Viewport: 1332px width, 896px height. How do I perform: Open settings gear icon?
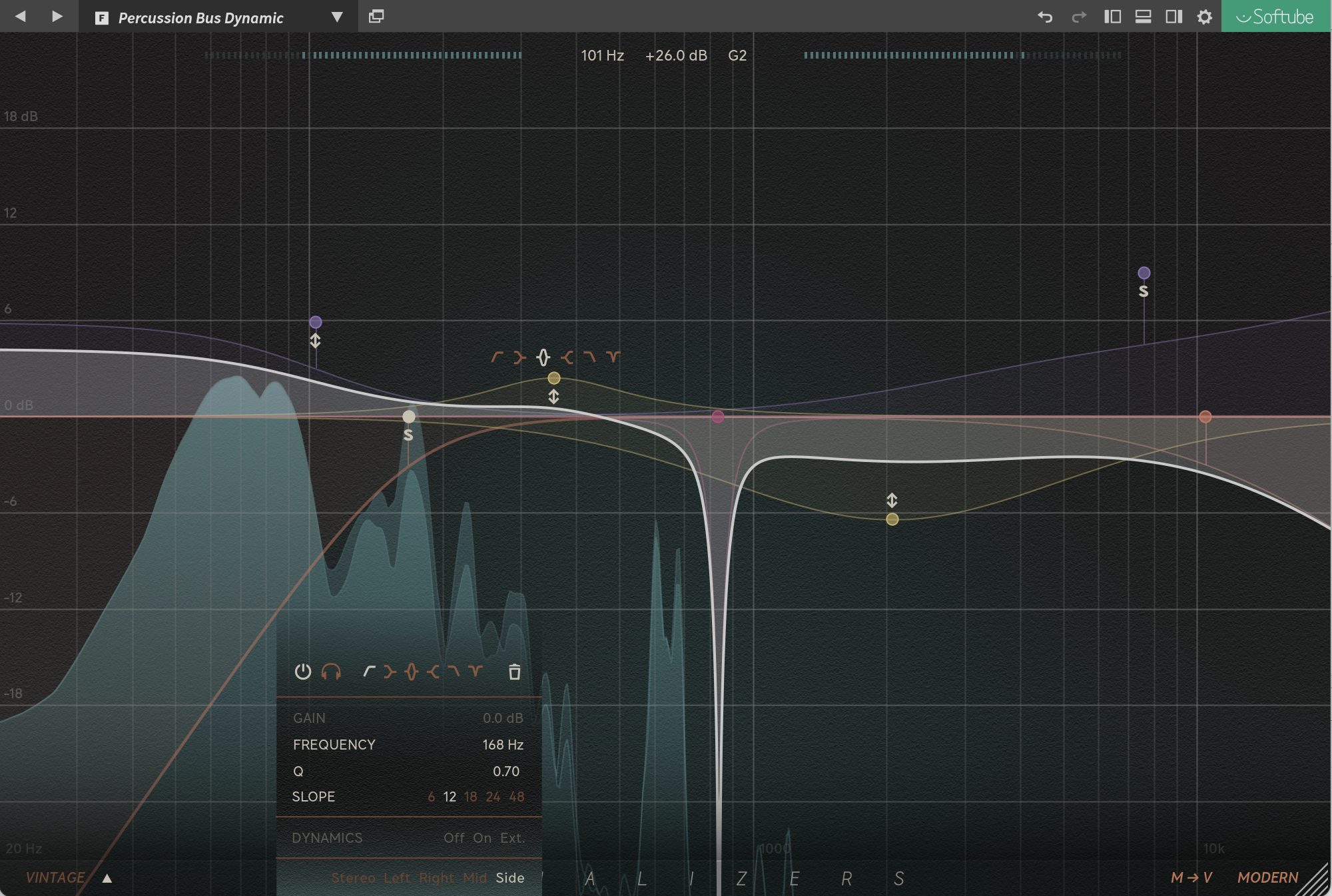1204,17
